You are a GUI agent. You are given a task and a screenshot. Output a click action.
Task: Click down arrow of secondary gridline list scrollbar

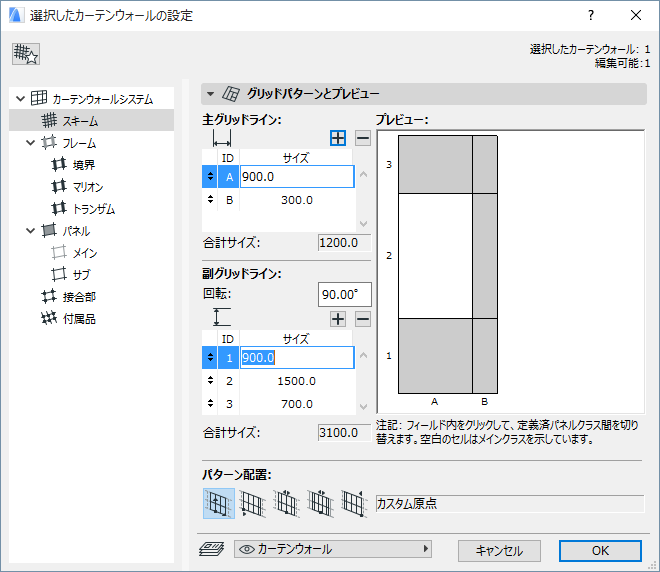coord(364,407)
